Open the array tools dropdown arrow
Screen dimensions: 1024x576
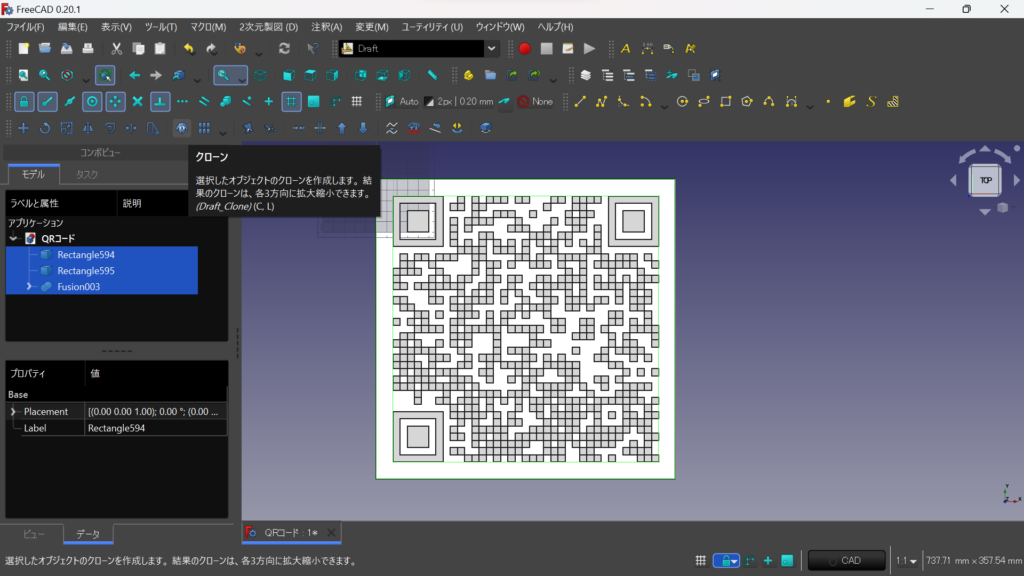[x=223, y=131]
